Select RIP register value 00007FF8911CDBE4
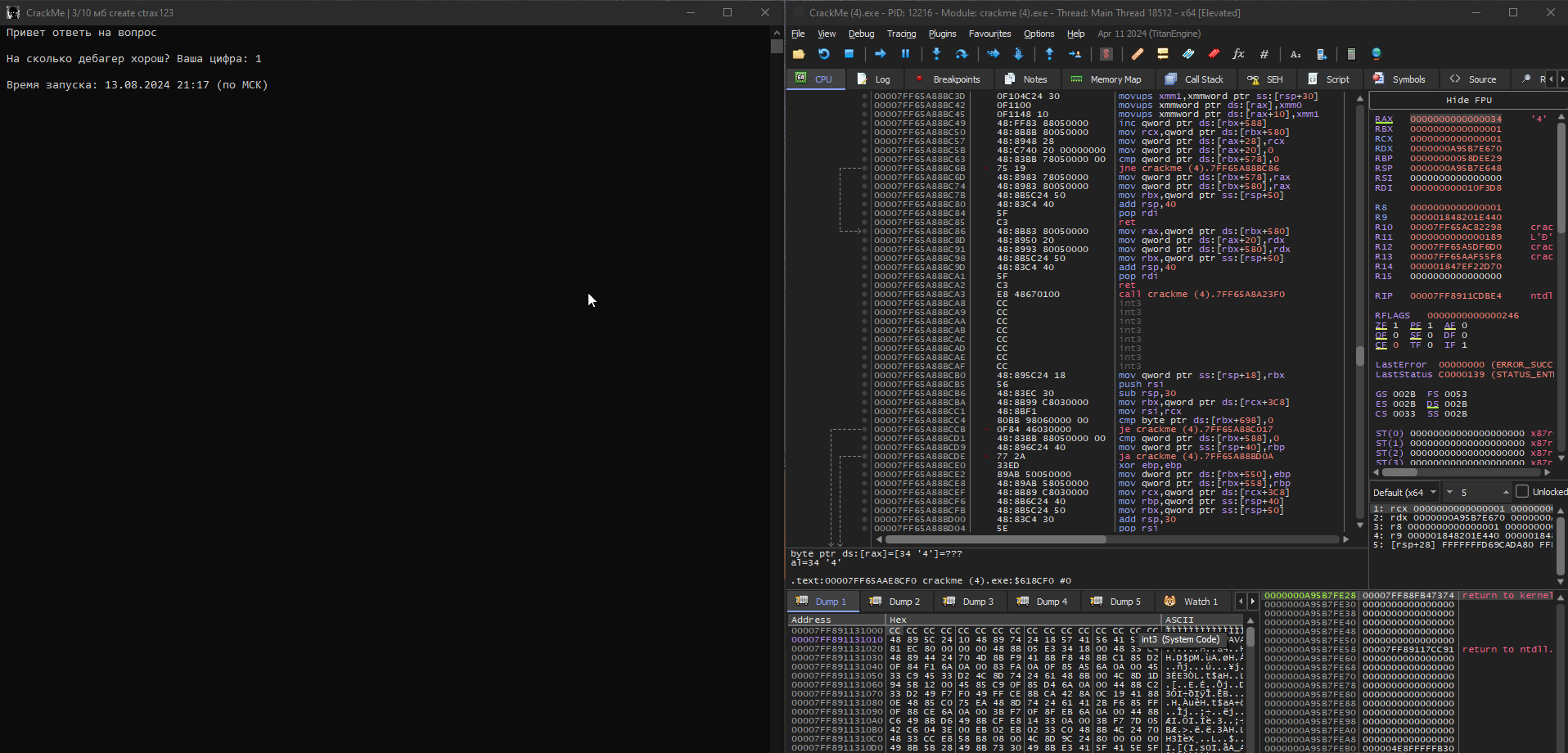Viewport: 1568px width, 753px height. click(1455, 296)
